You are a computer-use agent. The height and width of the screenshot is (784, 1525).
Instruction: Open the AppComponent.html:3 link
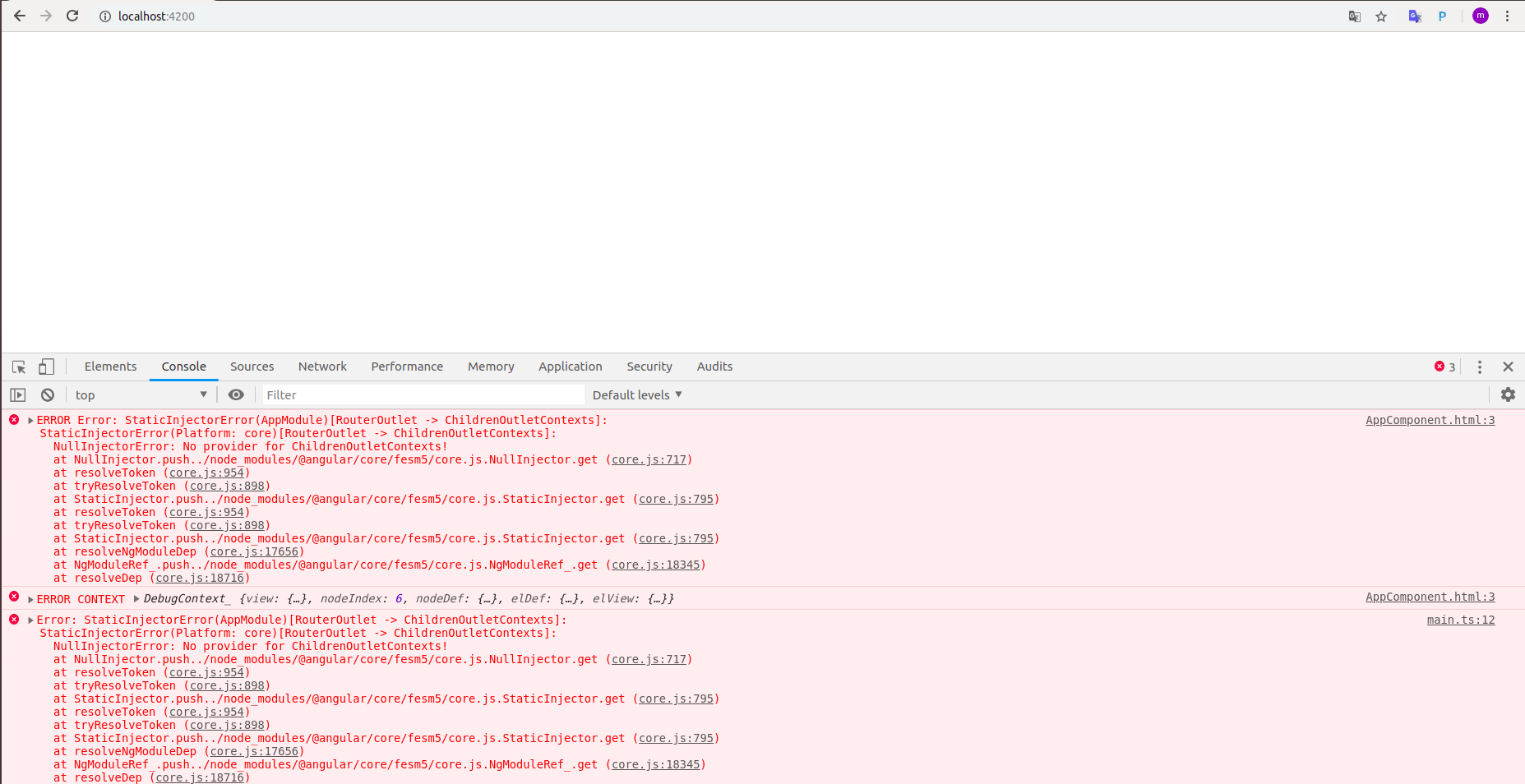pyautogui.click(x=1430, y=420)
